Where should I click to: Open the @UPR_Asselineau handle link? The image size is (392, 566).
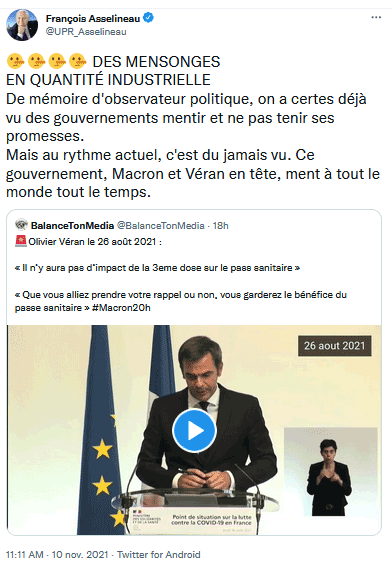point(86,32)
